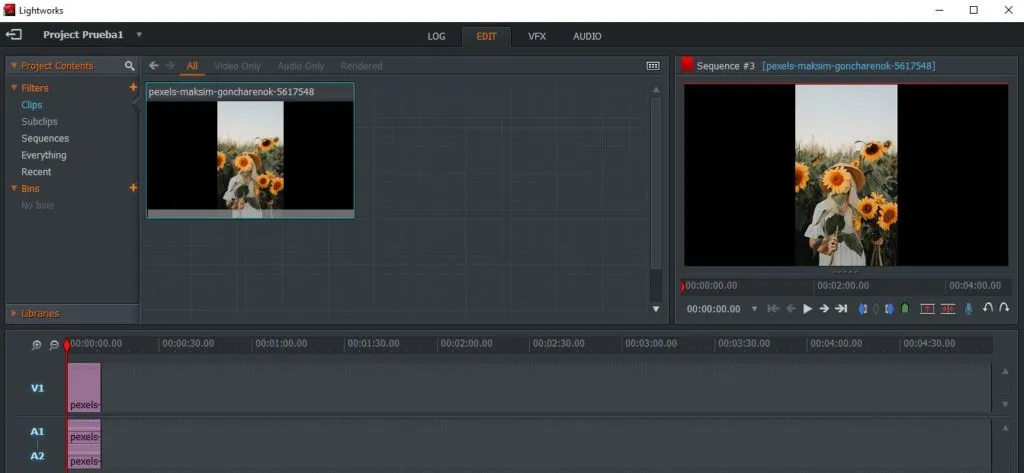Viewport: 1024px width, 473px height.
Task: Switch to the EDIT tab
Action: tap(487, 37)
